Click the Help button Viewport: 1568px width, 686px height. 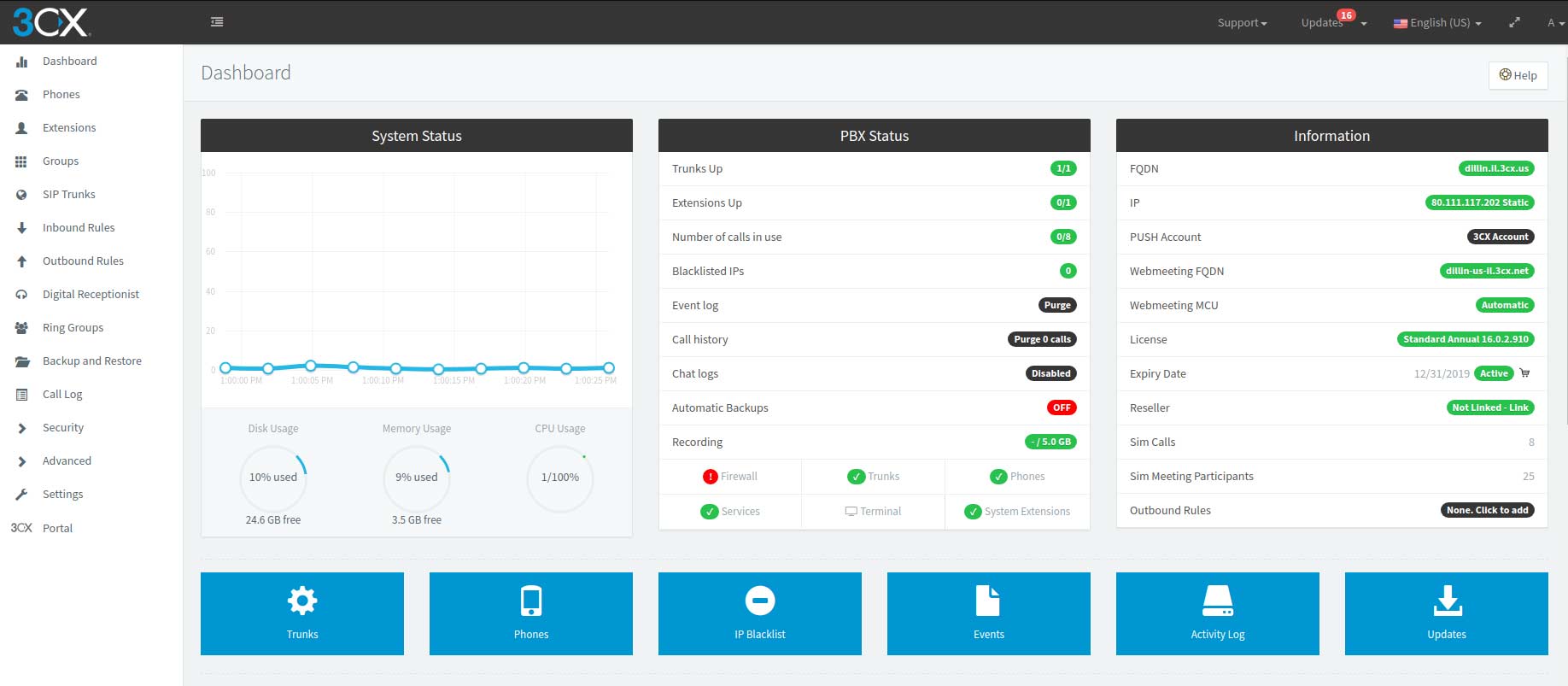(x=1518, y=75)
